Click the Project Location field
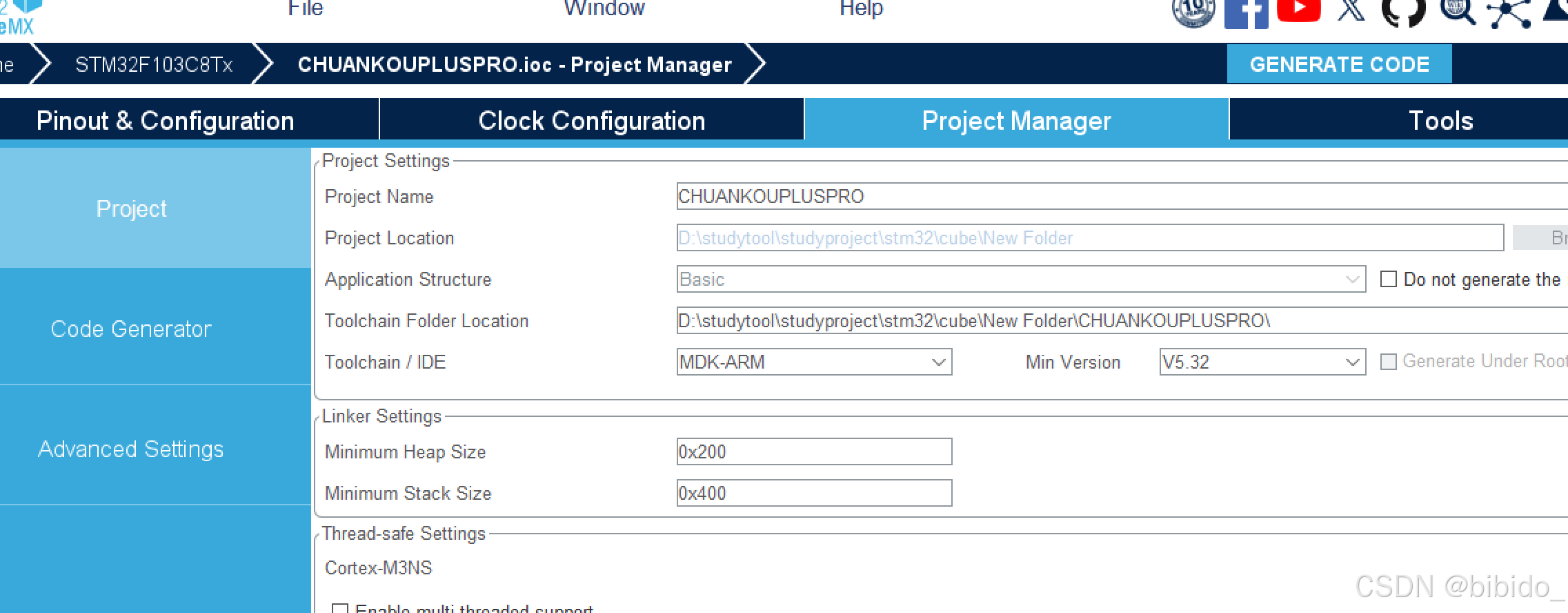Viewport: 1568px width, 613px height. click(x=1090, y=237)
